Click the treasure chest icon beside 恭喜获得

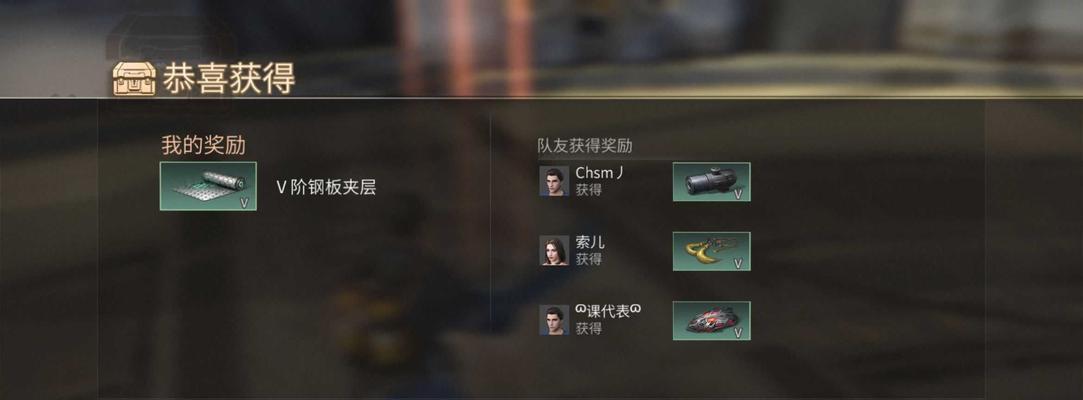click(x=134, y=78)
